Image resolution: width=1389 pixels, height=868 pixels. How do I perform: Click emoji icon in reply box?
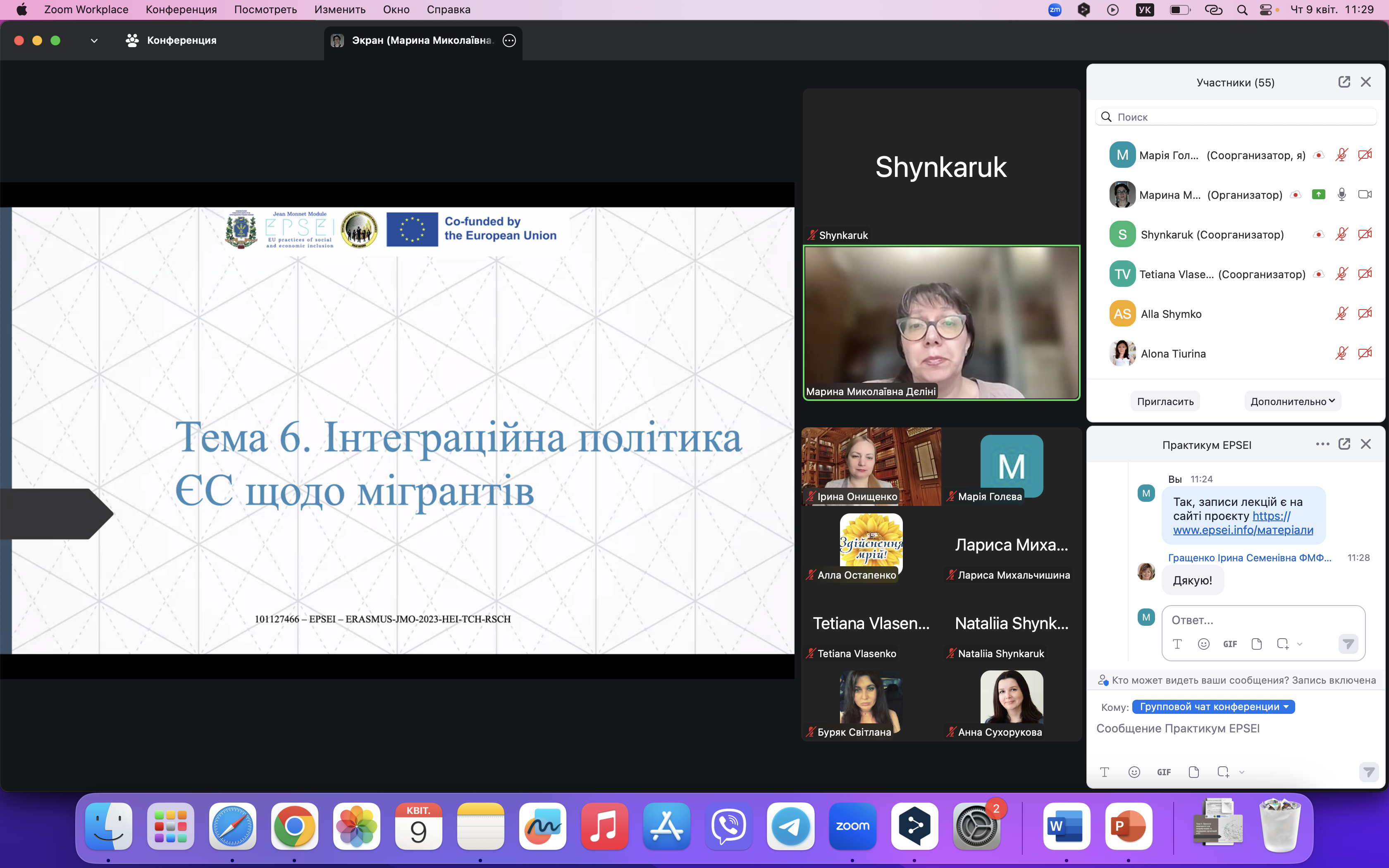point(1204,644)
